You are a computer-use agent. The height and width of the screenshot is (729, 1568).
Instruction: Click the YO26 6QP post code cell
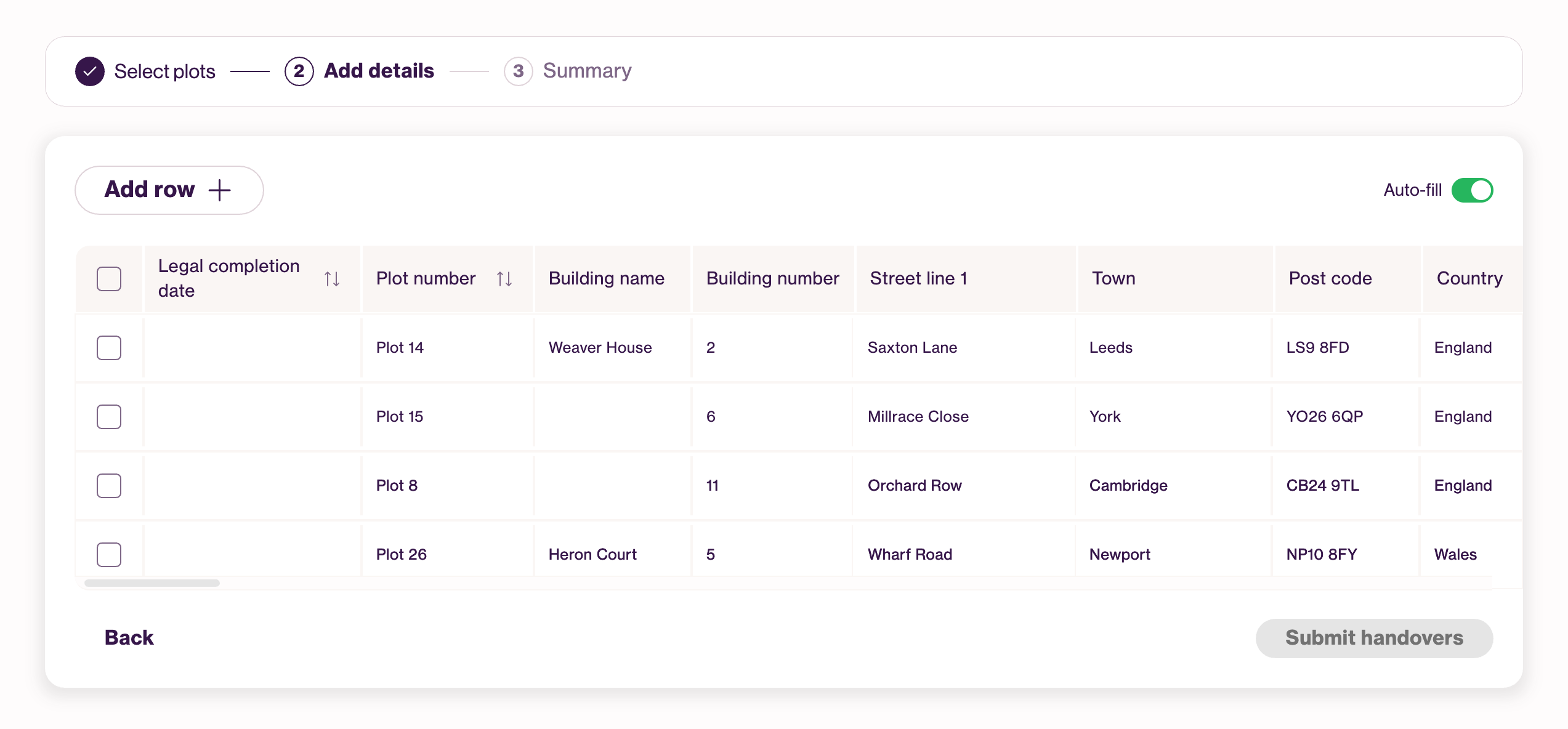(x=1346, y=417)
